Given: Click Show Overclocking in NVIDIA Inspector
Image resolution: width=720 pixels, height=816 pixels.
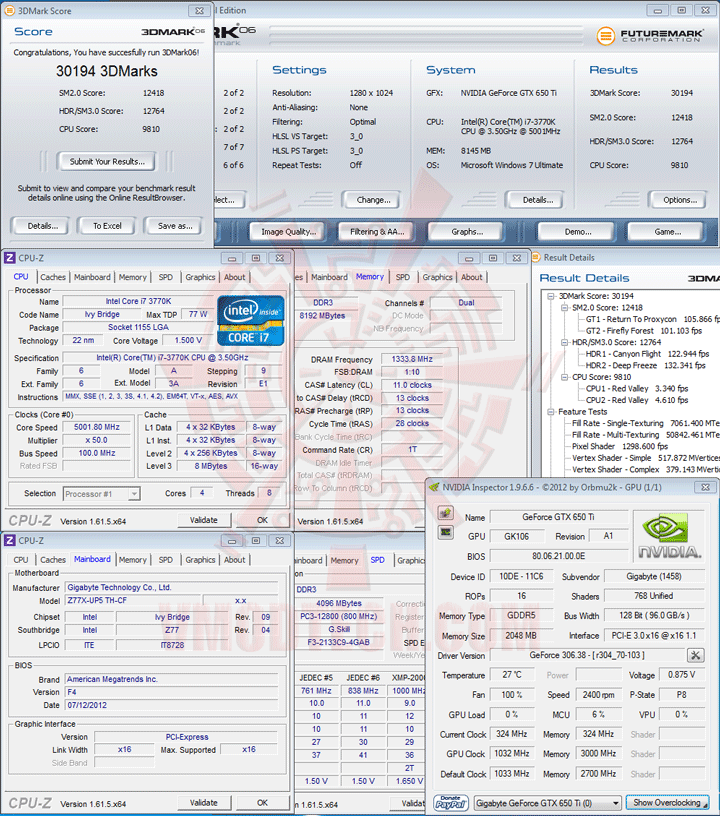Looking at the screenshot, I should pyautogui.click(x=668, y=802).
